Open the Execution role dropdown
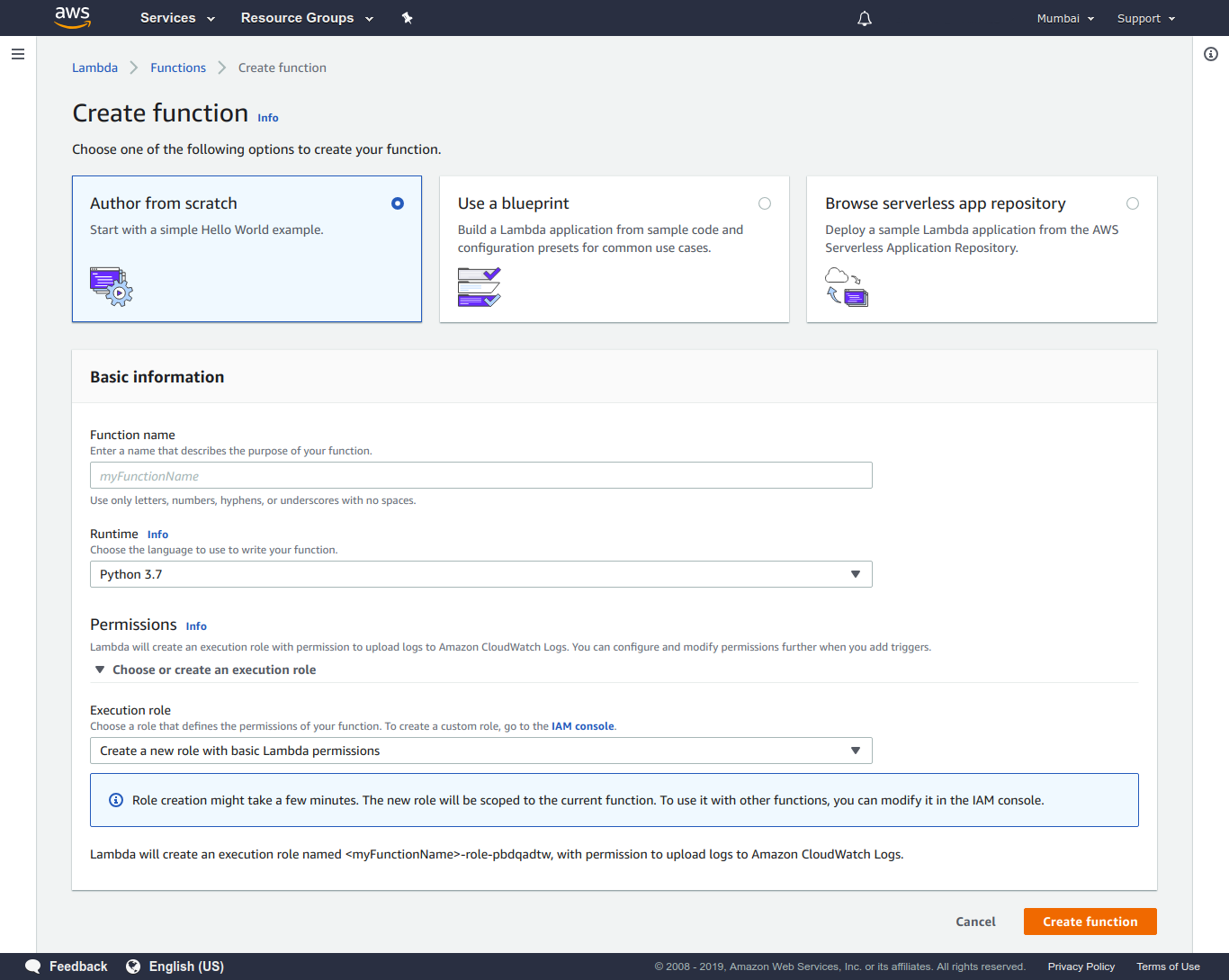Screen dimensions: 1229x980 pyautogui.click(x=481, y=751)
